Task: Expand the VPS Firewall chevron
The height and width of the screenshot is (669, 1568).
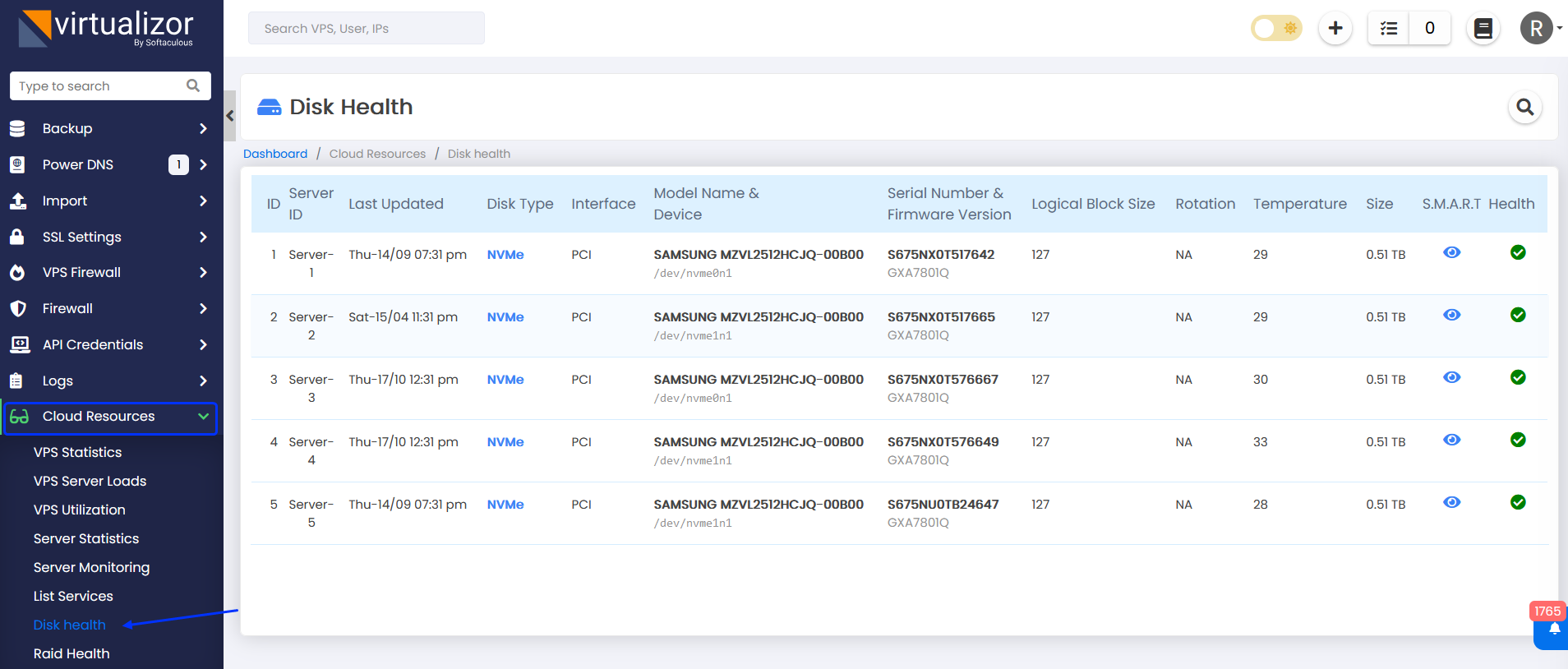Action: (203, 272)
